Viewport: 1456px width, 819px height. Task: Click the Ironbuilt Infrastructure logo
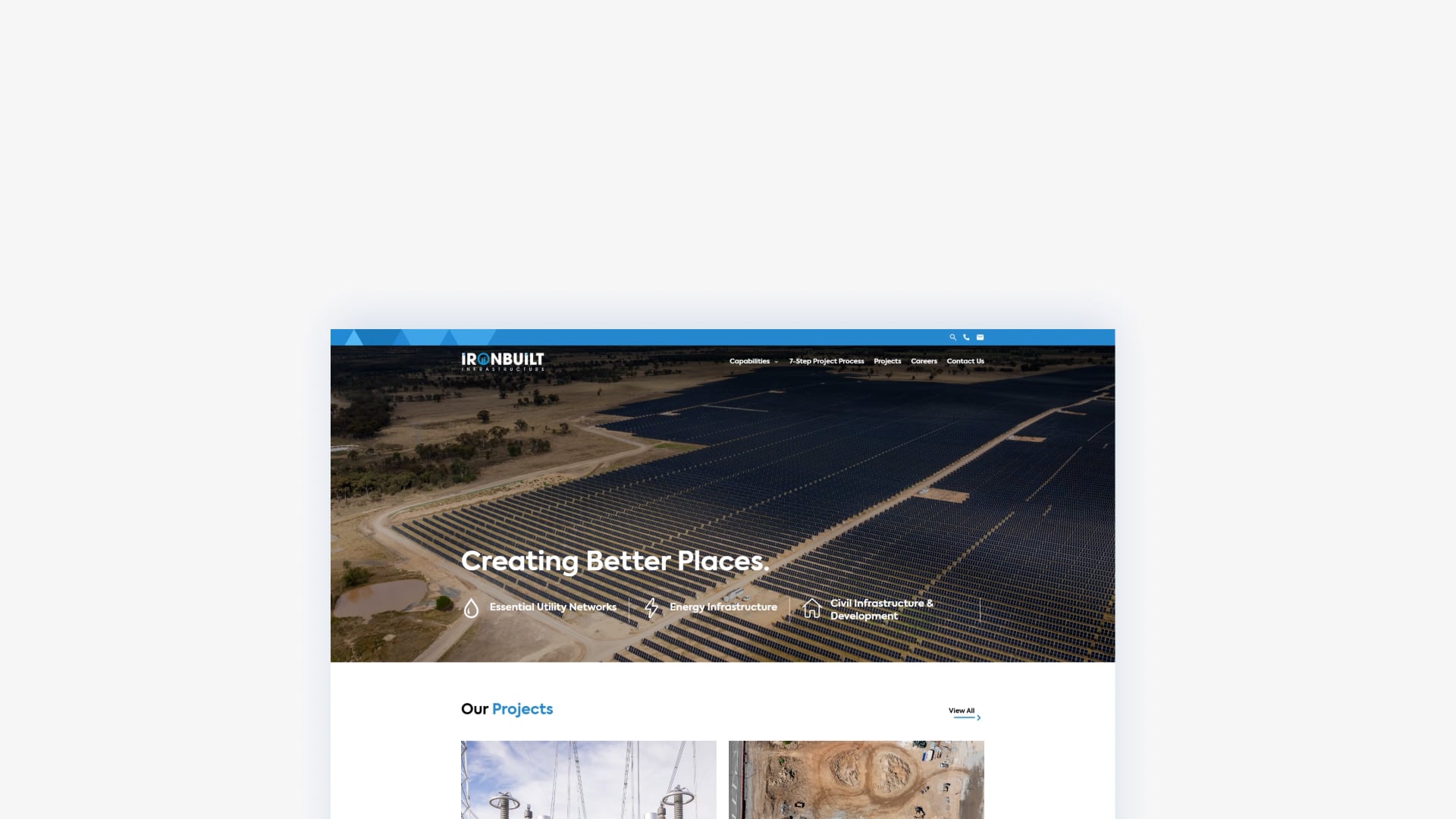point(503,362)
